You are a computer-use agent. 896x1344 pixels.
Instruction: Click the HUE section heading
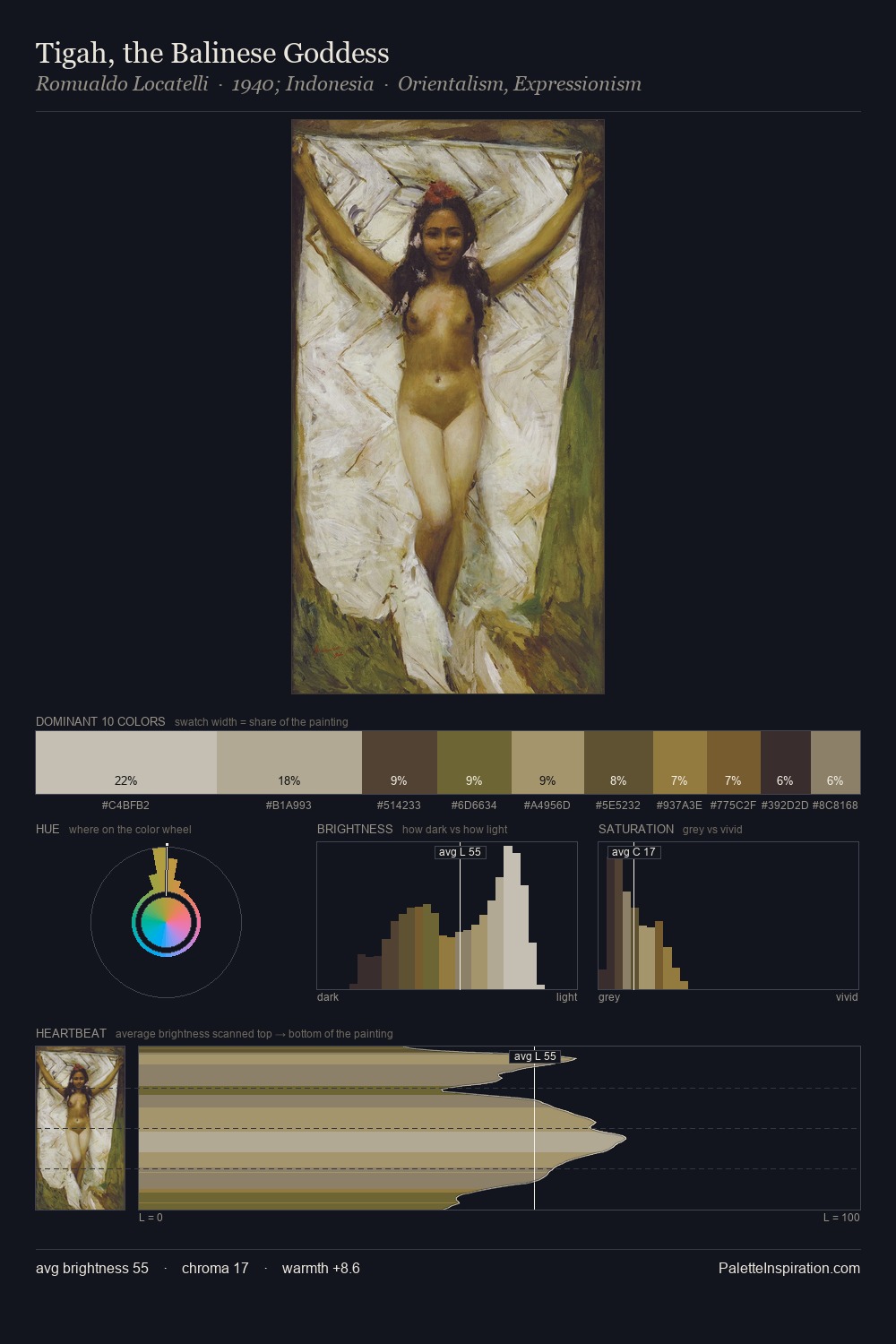point(47,829)
